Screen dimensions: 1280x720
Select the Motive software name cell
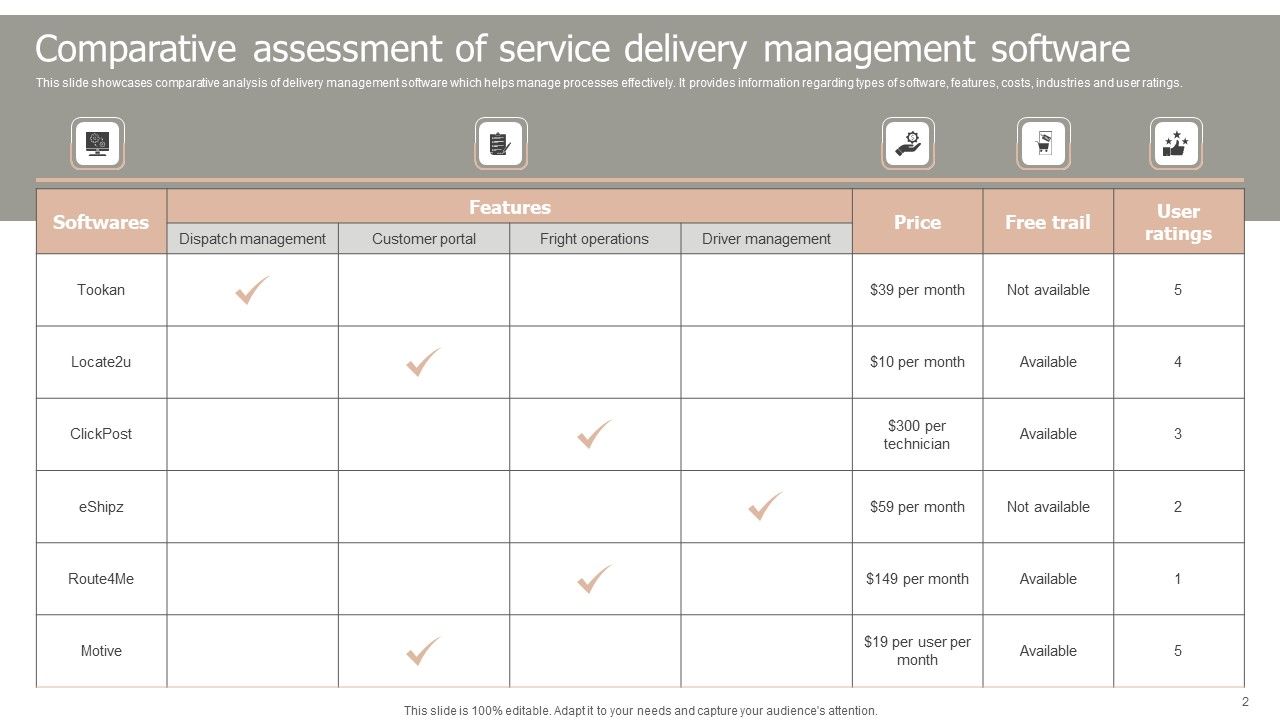click(x=101, y=651)
